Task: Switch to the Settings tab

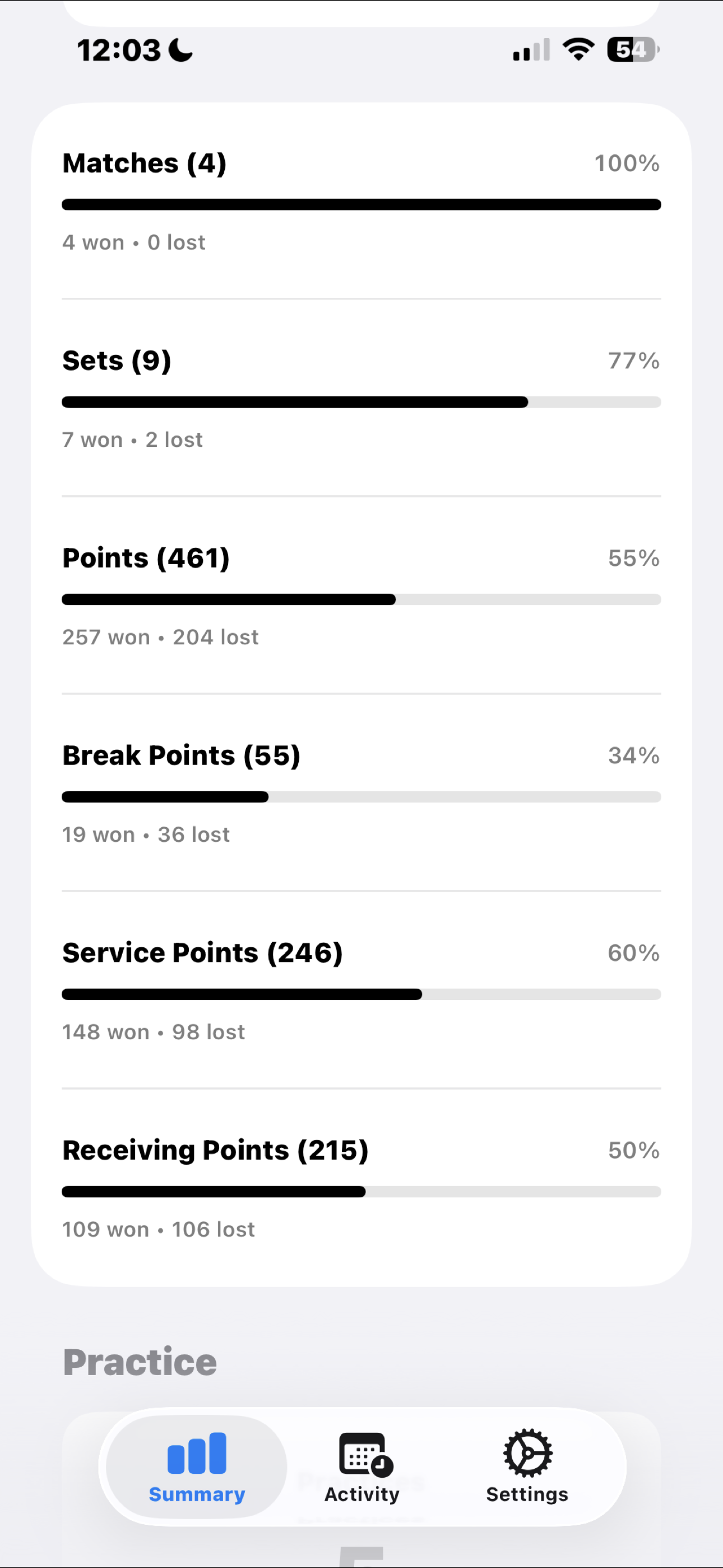Action: [x=526, y=1466]
